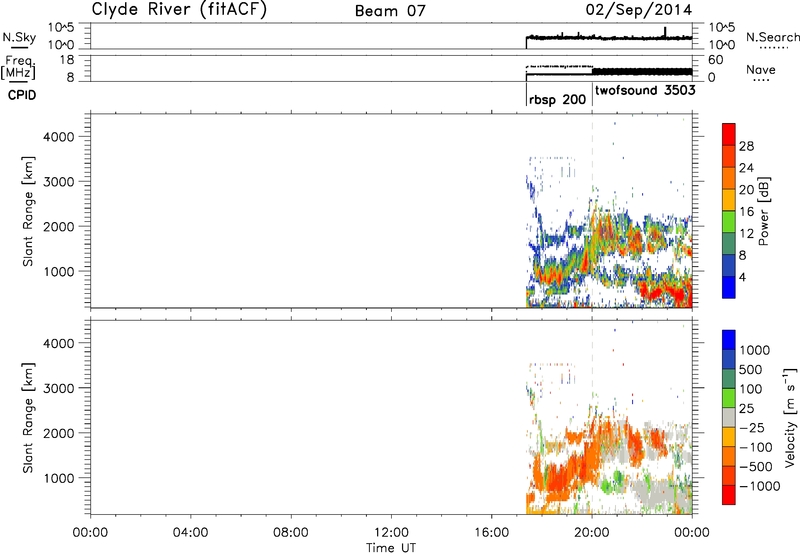Click the "12" value on Power color bar
The width and height of the screenshot is (800, 554).
click(746, 234)
